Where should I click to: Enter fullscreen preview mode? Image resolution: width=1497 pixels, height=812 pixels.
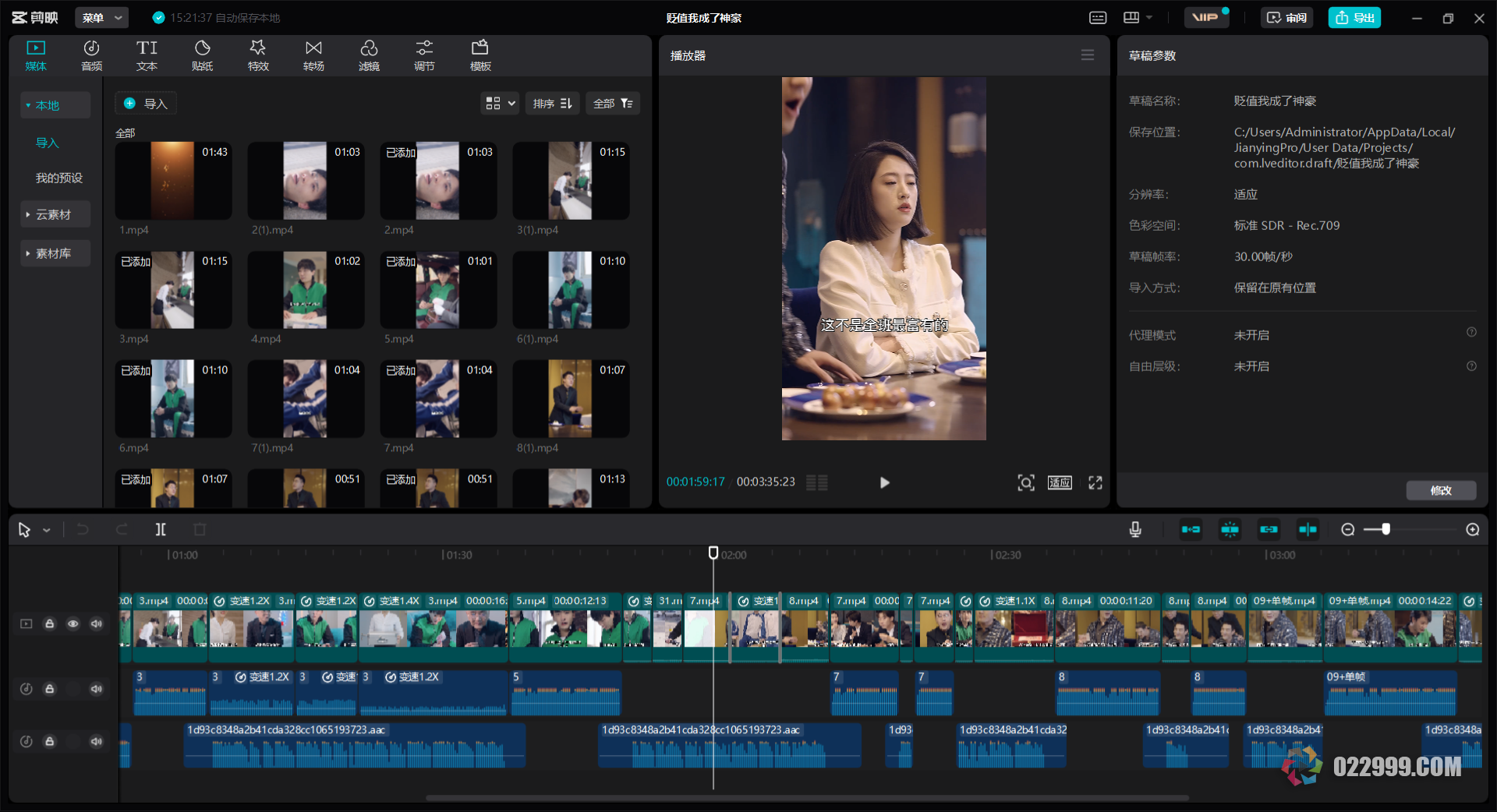[x=1095, y=482]
